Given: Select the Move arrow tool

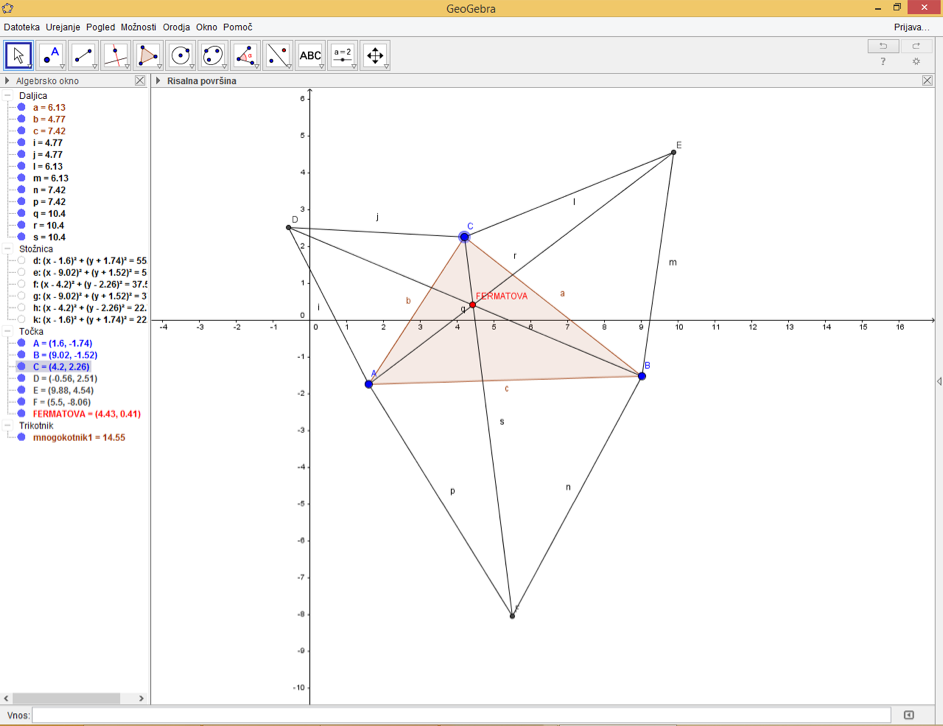Looking at the screenshot, I should coord(18,55).
